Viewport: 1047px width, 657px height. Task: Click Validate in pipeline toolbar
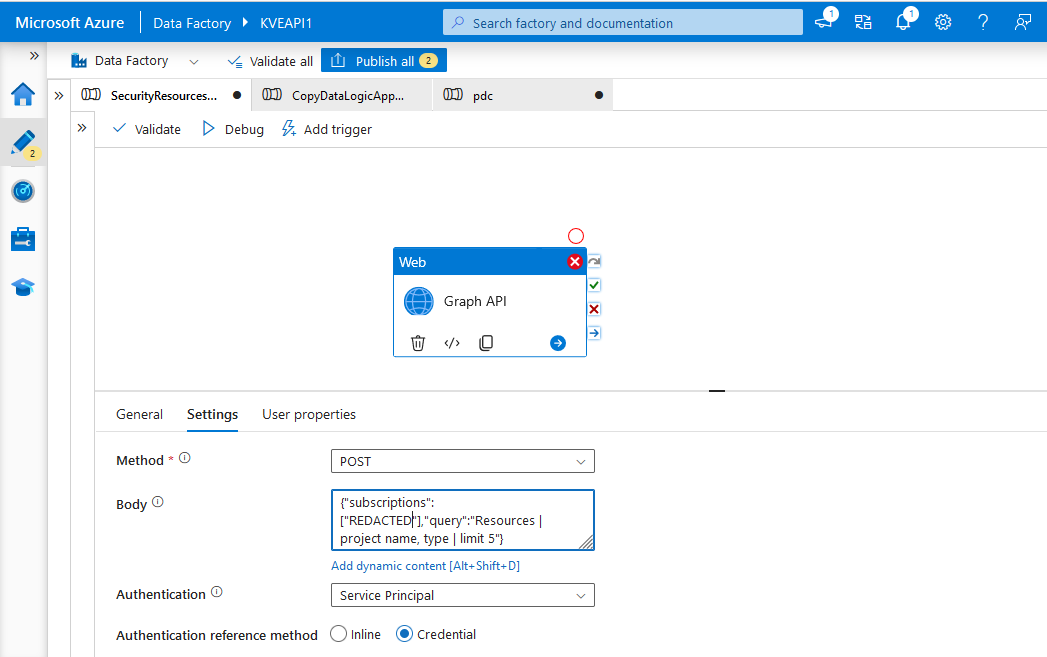[x=147, y=129]
